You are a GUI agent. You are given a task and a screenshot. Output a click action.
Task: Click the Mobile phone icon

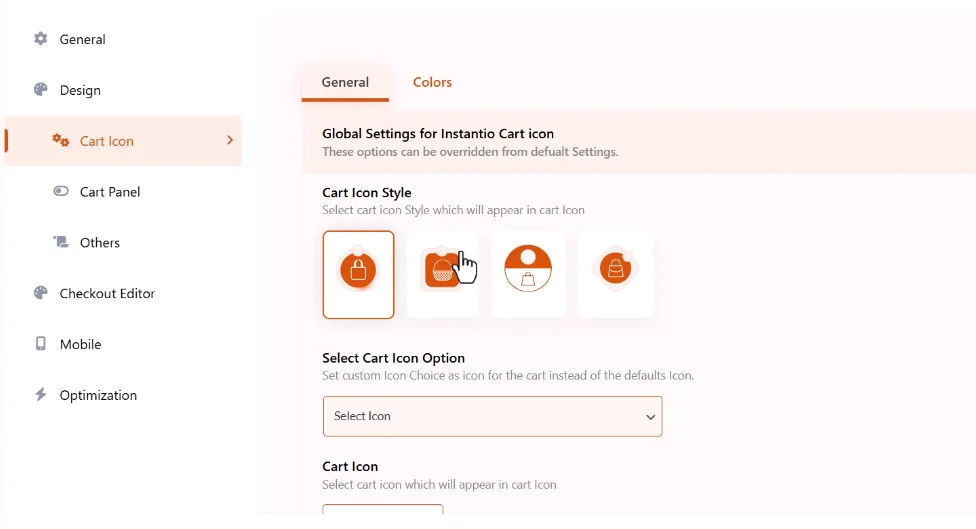[40, 344]
